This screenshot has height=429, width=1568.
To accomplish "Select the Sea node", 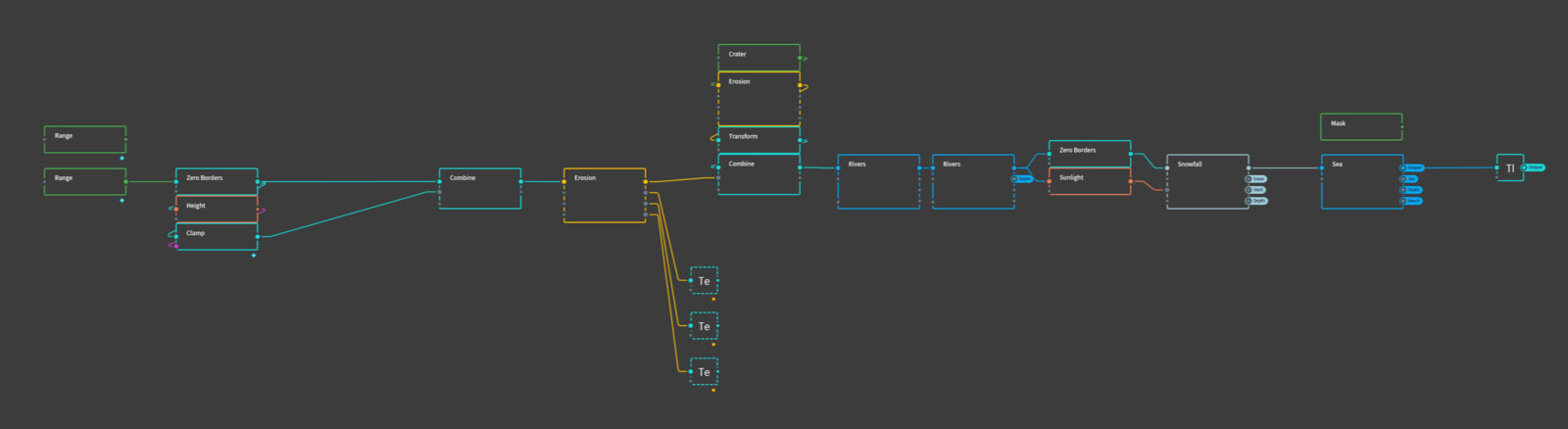I will point(1362,181).
